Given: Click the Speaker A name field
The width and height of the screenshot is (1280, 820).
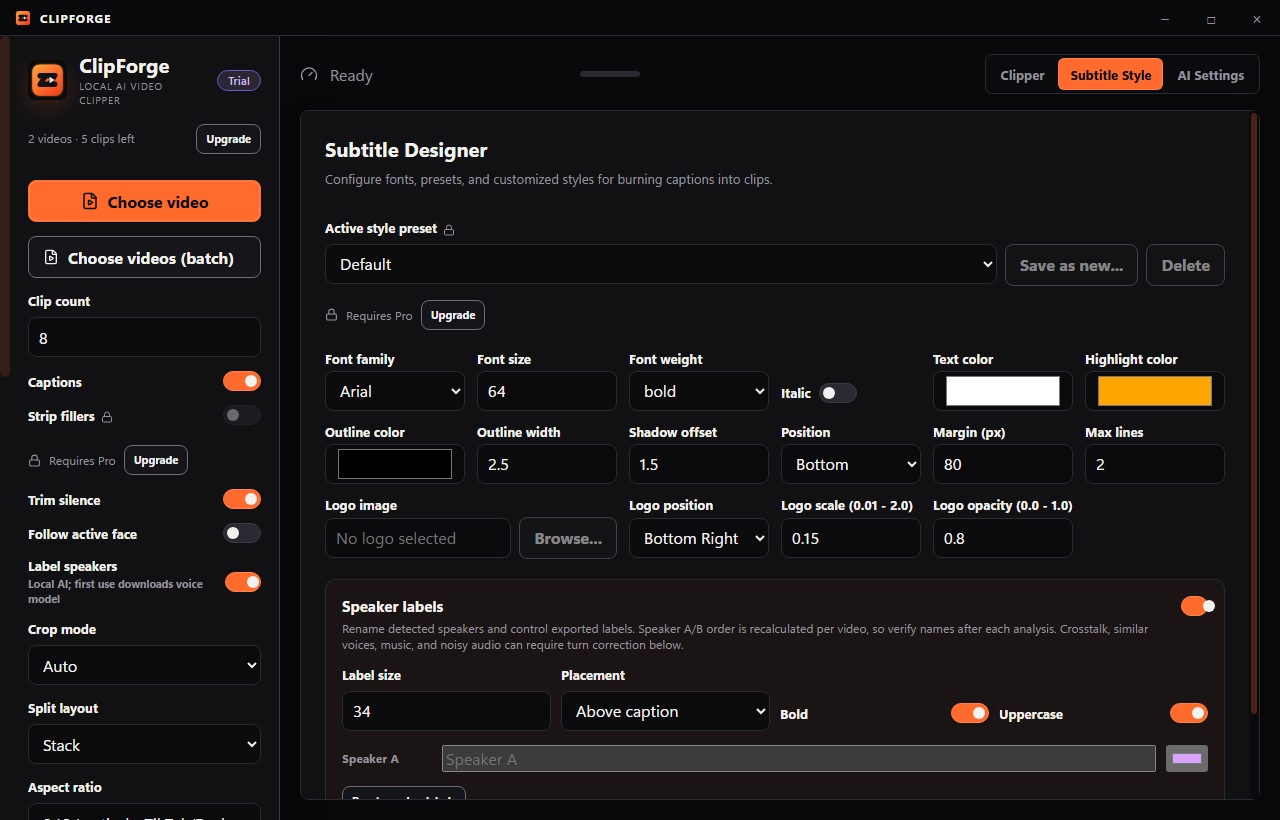Looking at the screenshot, I should click(799, 759).
